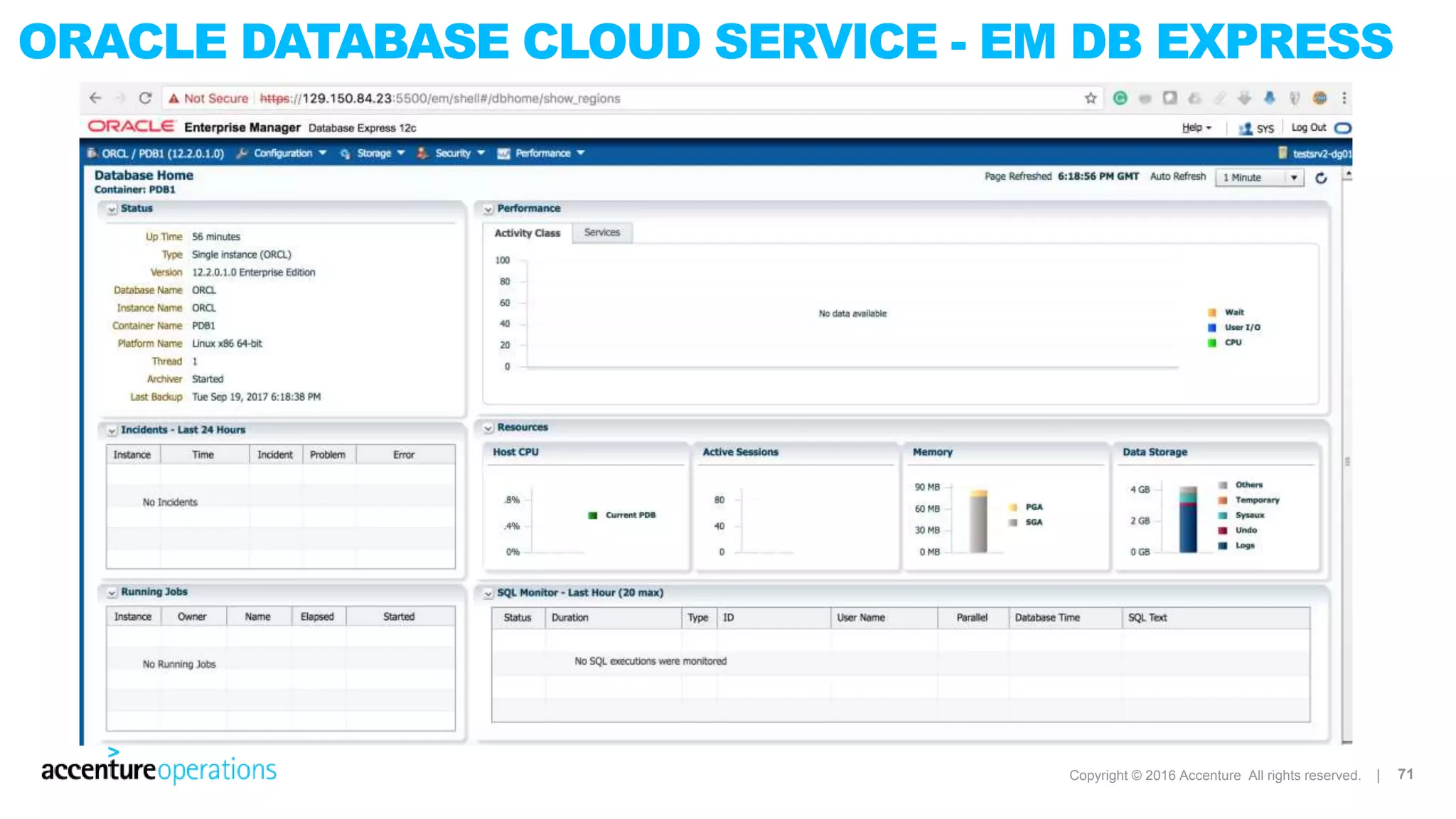Click the Duration column header in SQL Monitor

click(614, 618)
